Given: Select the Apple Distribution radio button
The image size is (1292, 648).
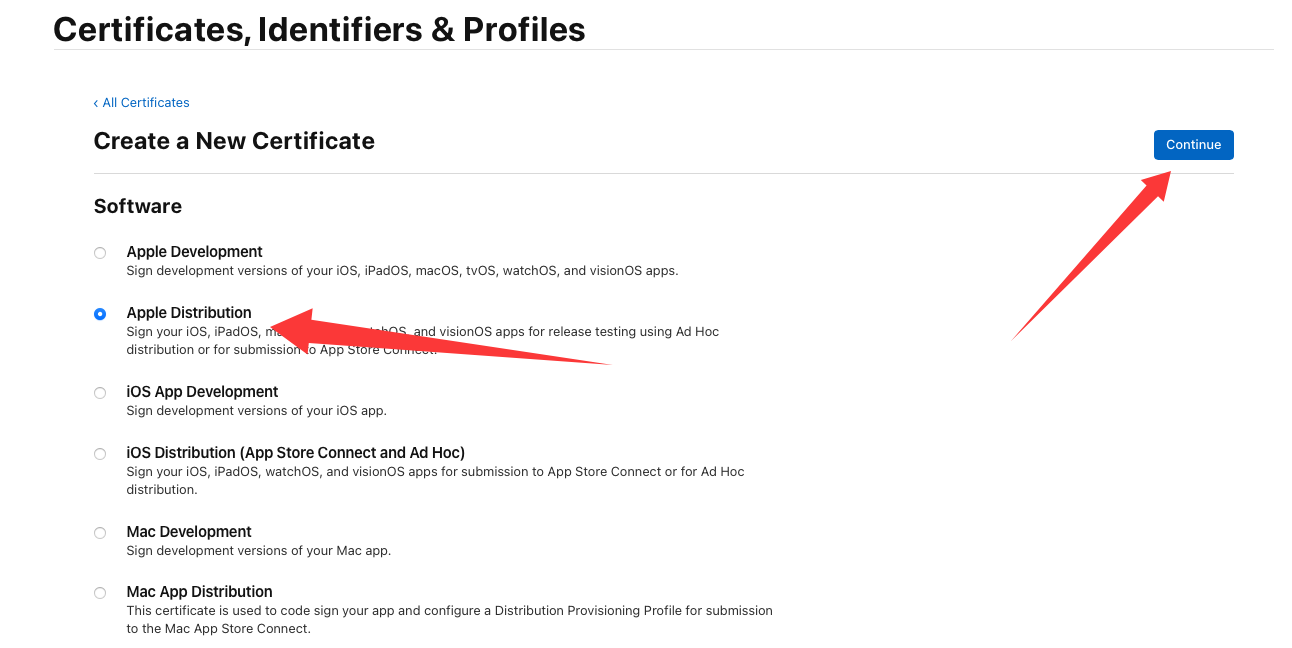Looking at the screenshot, I should 100,314.
